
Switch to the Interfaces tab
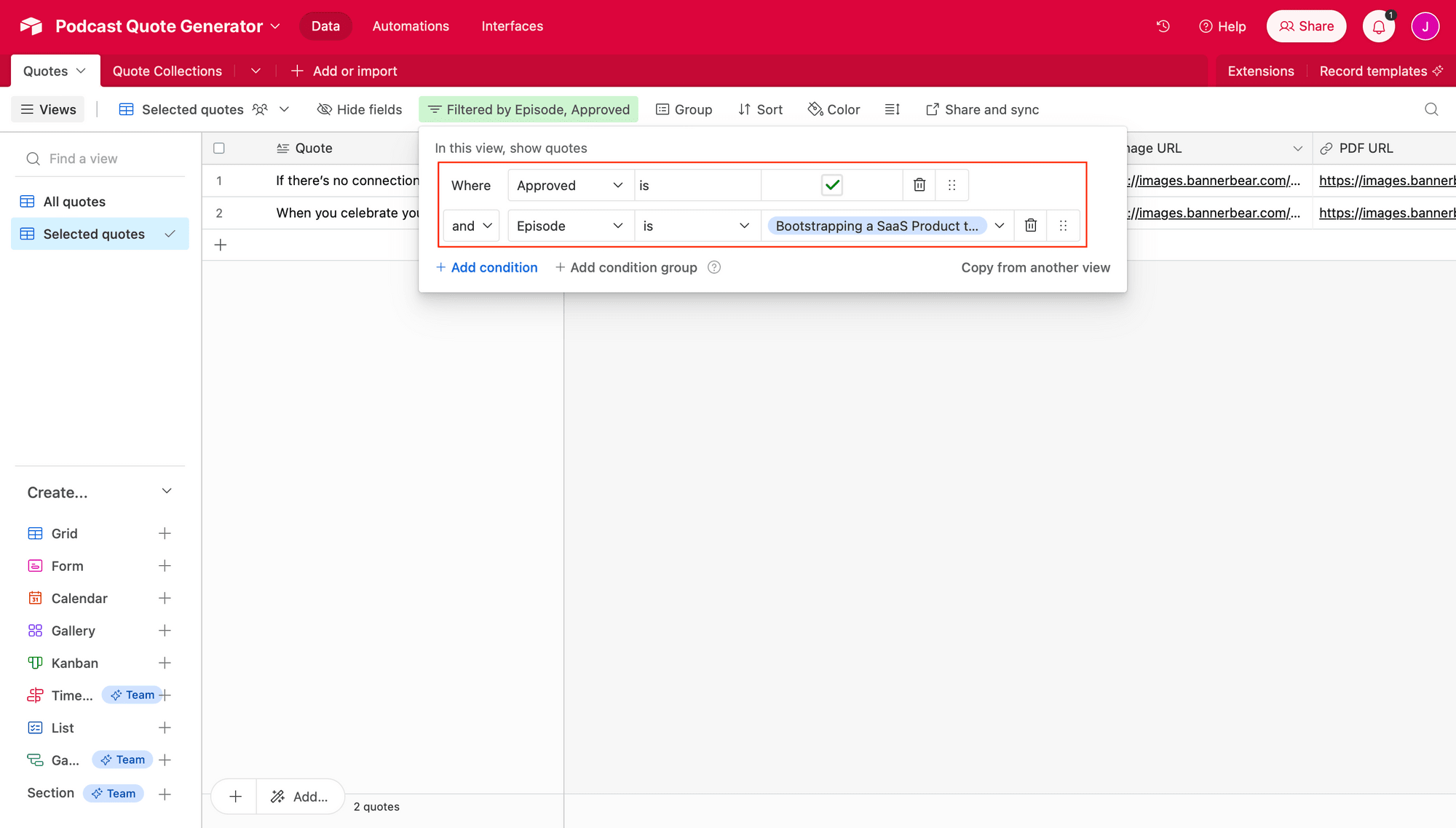tap(512, 25)
